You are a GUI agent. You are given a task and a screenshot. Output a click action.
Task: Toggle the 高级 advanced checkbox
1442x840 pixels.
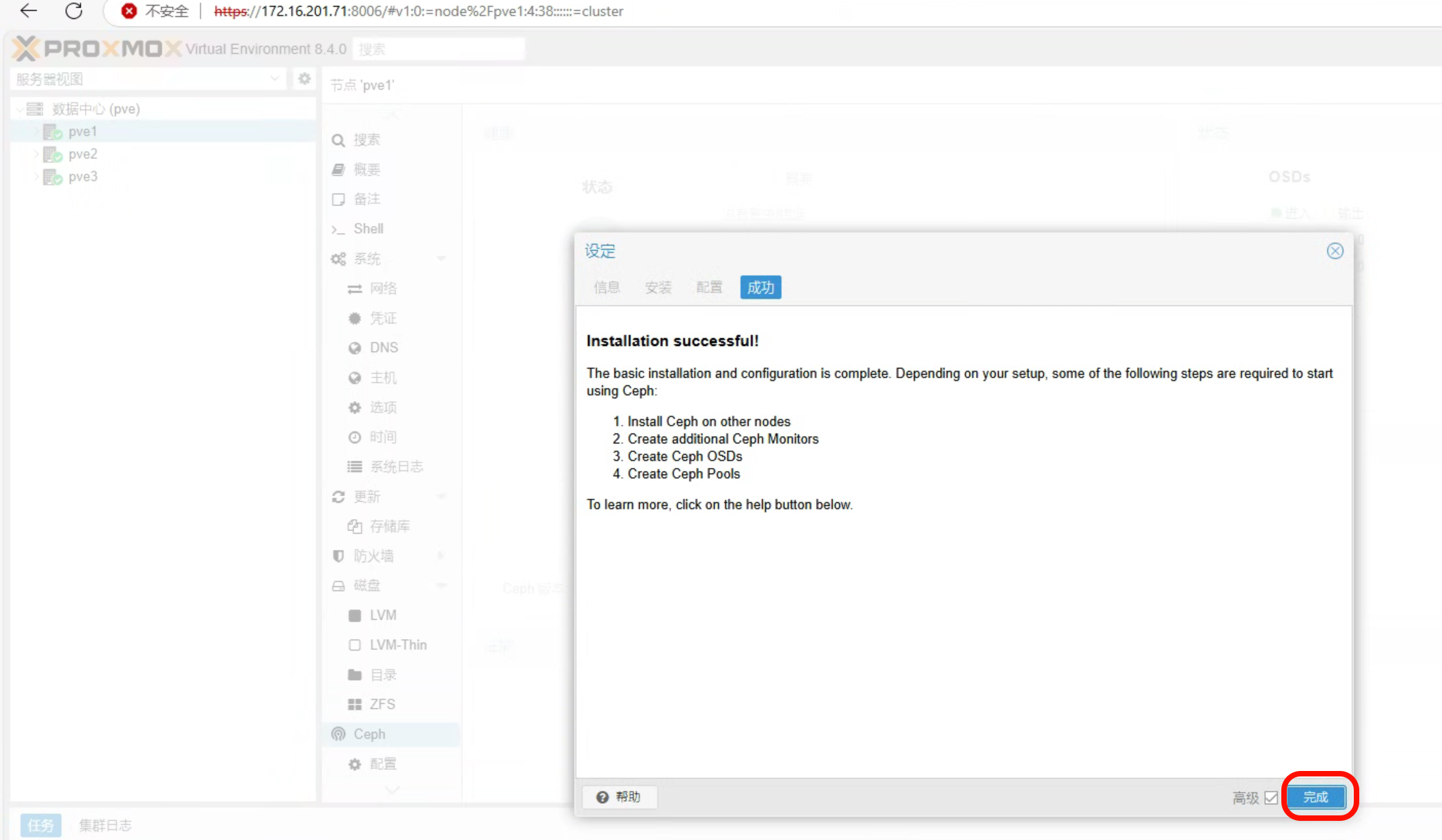tap(1271, 798)
